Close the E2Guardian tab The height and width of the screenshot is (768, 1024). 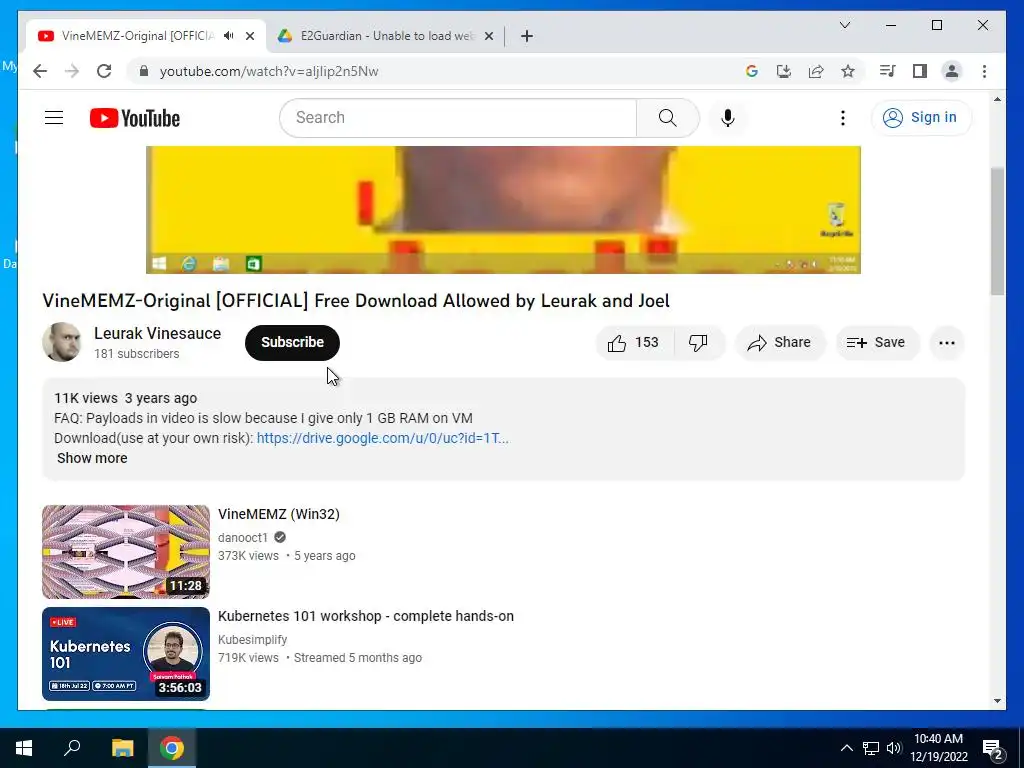tap(488, 36)
